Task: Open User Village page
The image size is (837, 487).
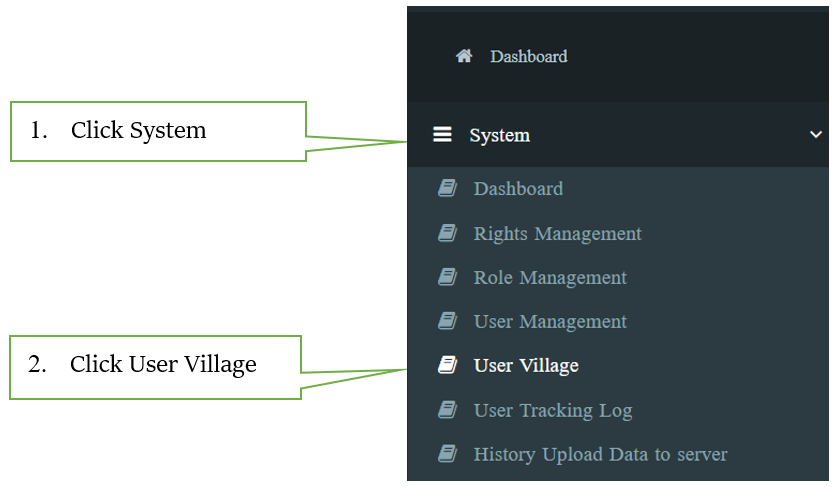Action: pos(526,366)
